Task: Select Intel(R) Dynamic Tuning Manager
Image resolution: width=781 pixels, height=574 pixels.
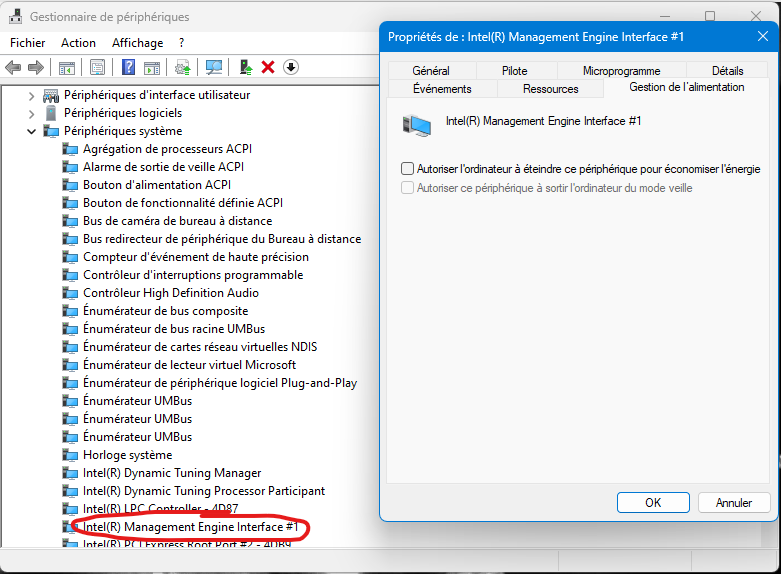Action: (172, 473)
